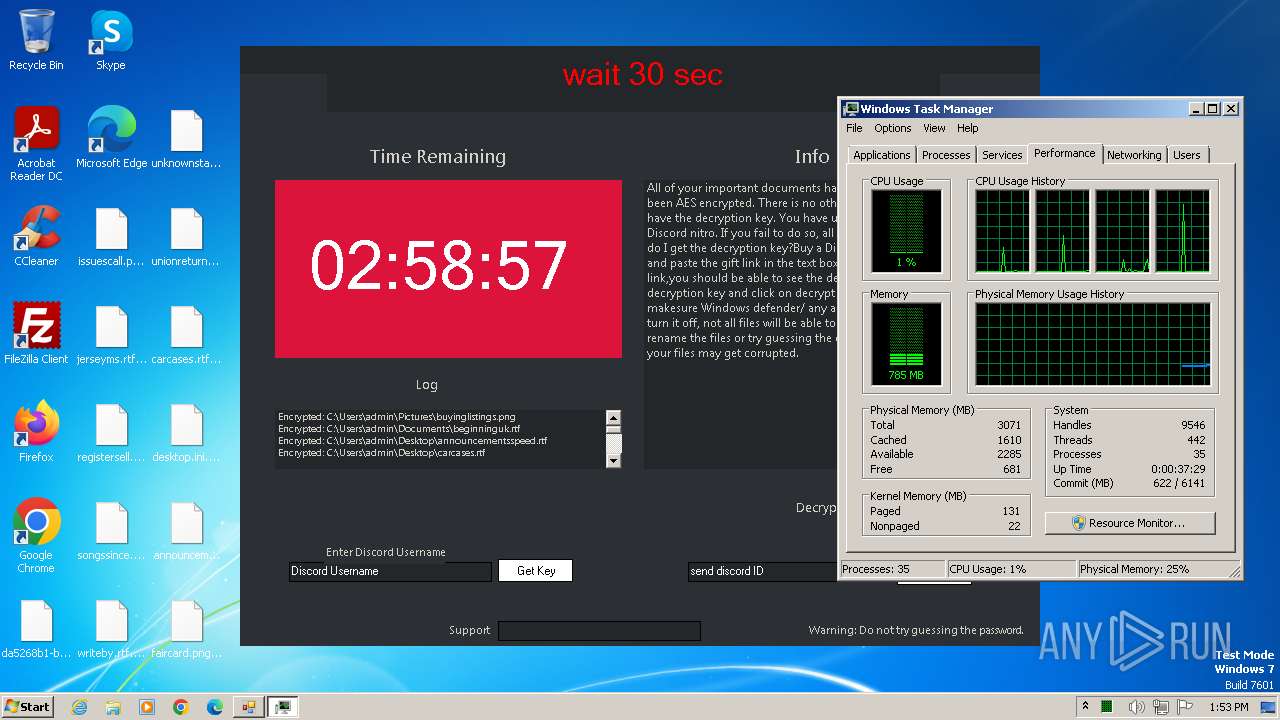Switch to the Applications tab

click(881, 155)
